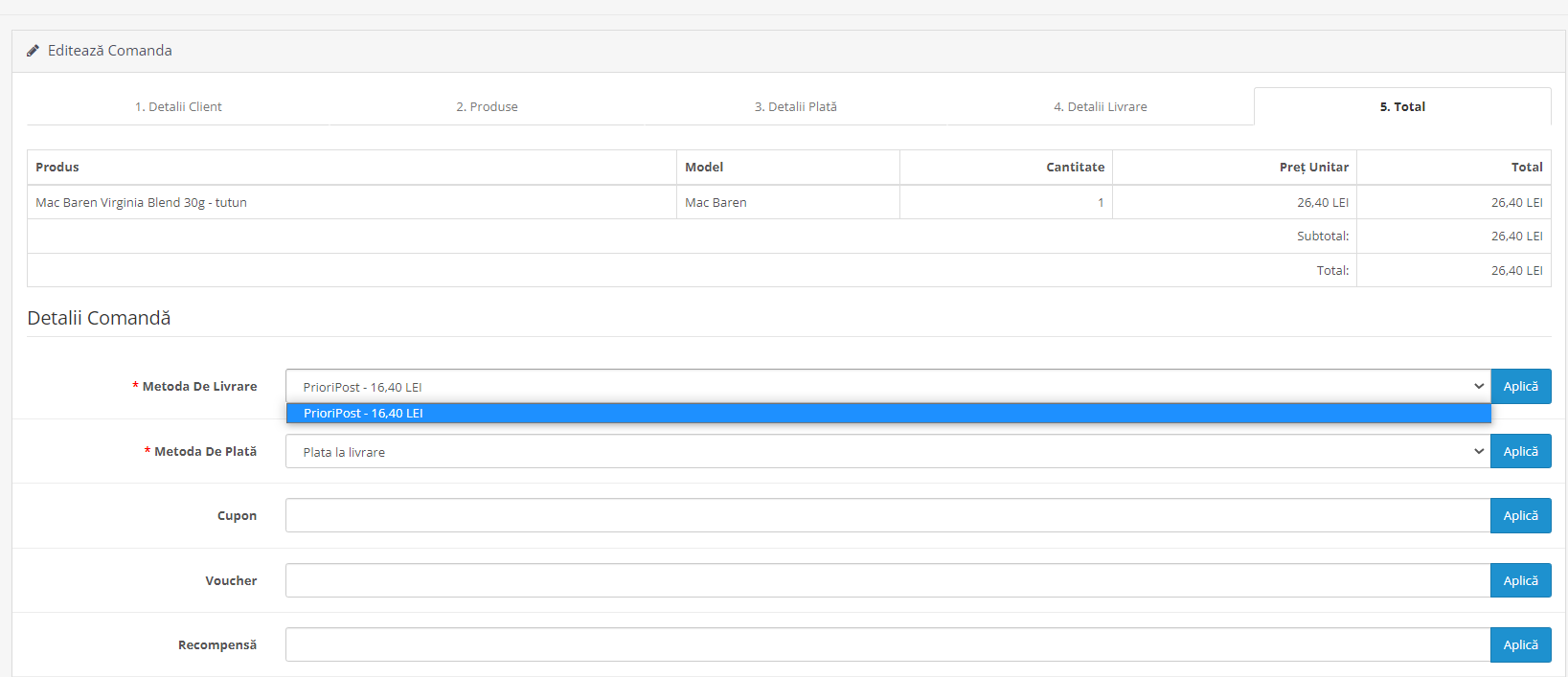The width and height of the screenshot is (1568, 677).
Task: Click the Metoda De Livrare field label
Action: (199, 386)
